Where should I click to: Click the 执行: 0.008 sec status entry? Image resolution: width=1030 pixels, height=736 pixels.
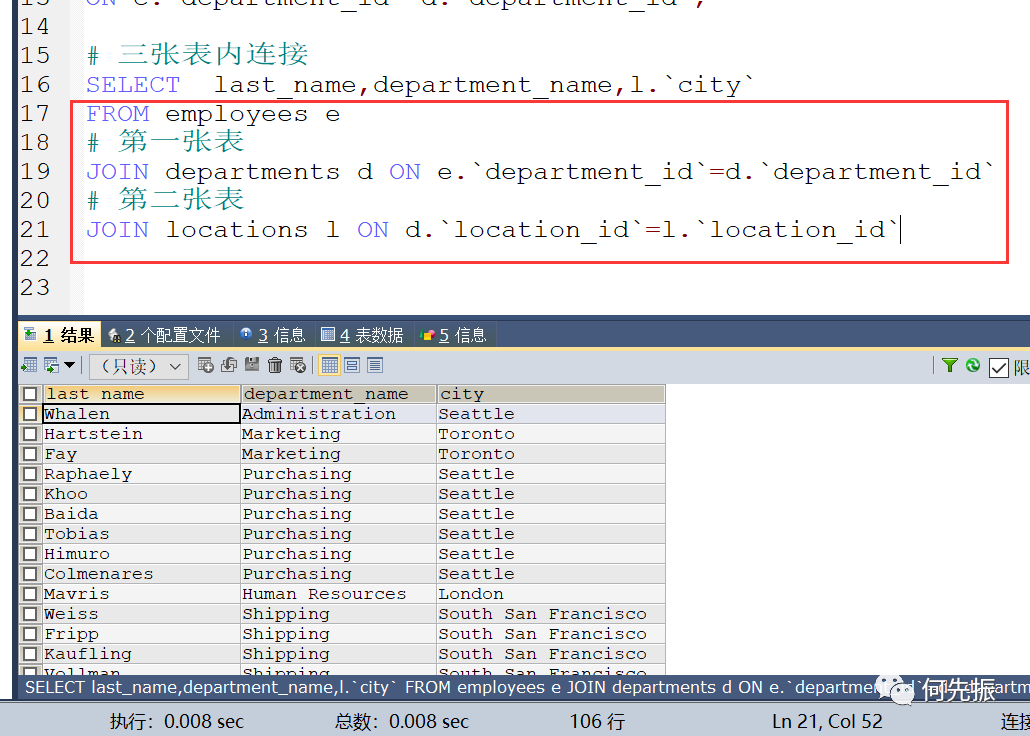pos(177,721)
